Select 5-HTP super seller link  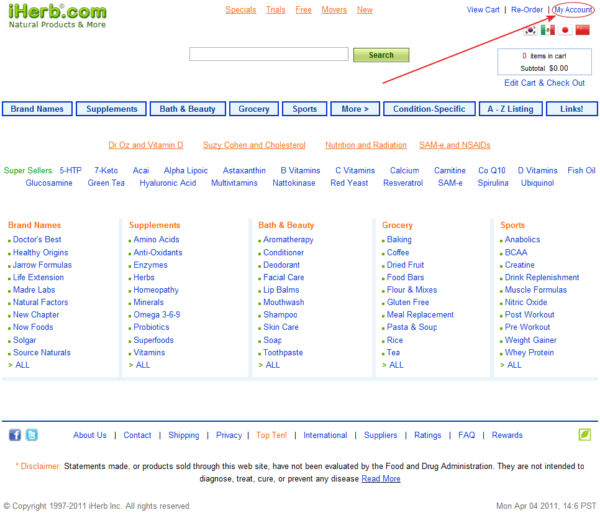tap(70, 171)
